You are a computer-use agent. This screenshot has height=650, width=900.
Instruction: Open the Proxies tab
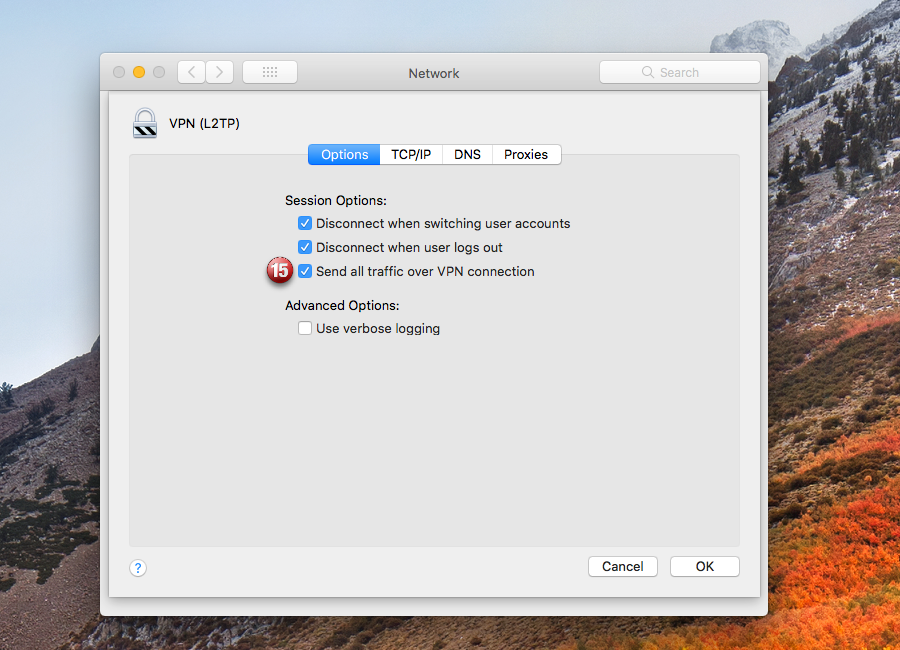pos(526,154)
